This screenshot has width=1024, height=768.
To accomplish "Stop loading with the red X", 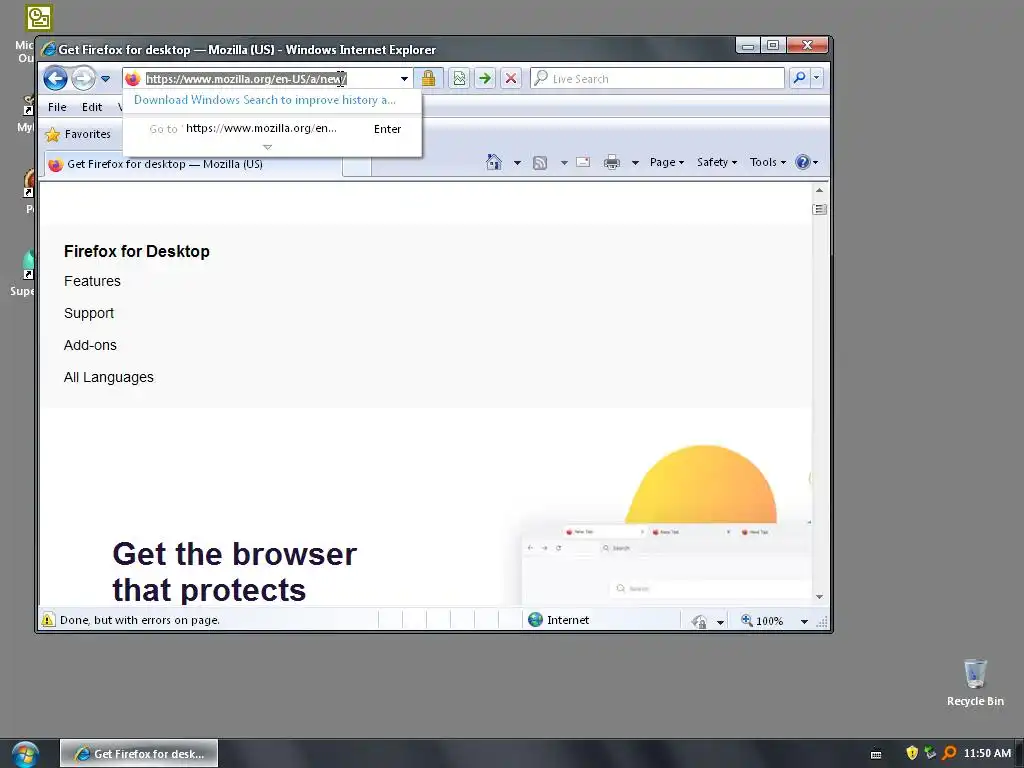I will (x=511, y=78).
